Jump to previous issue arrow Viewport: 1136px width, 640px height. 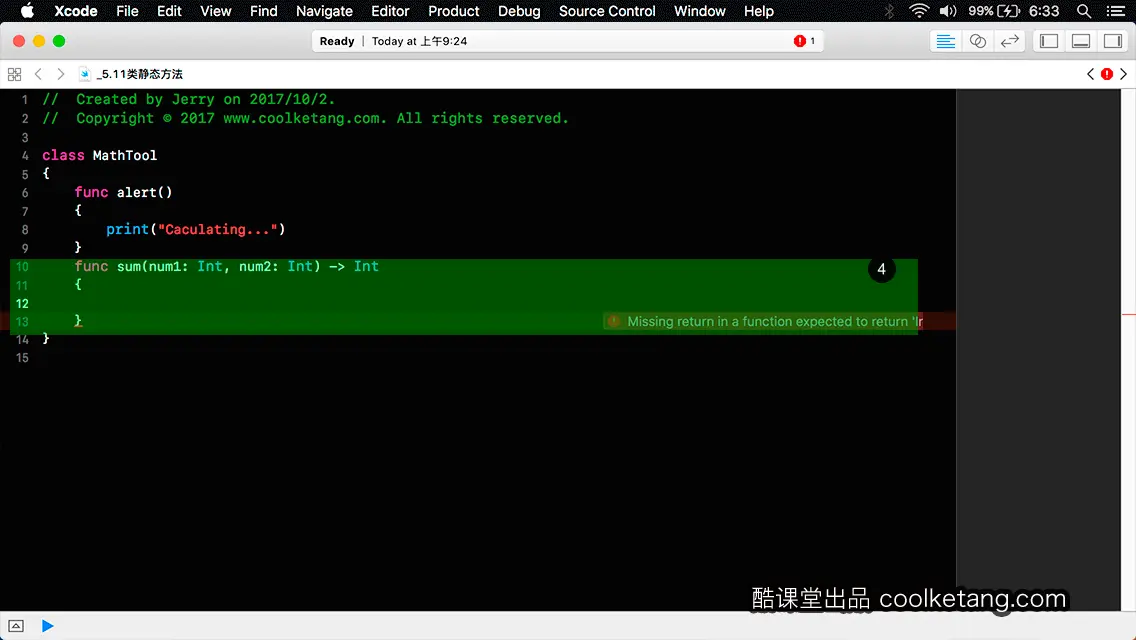[x=1090, y=74]
